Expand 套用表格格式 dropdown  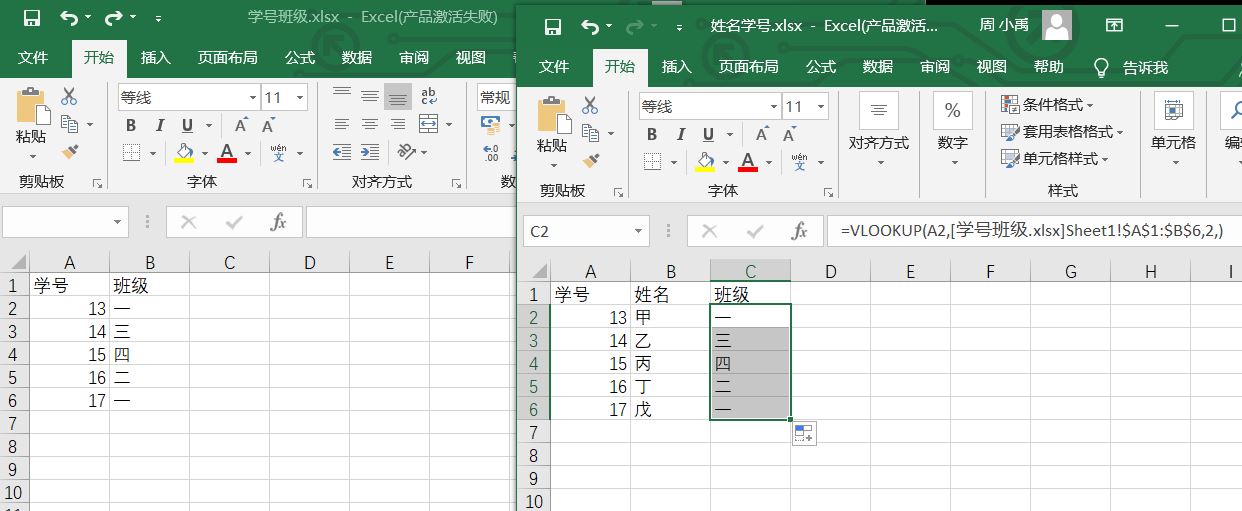coord(1062,131)
